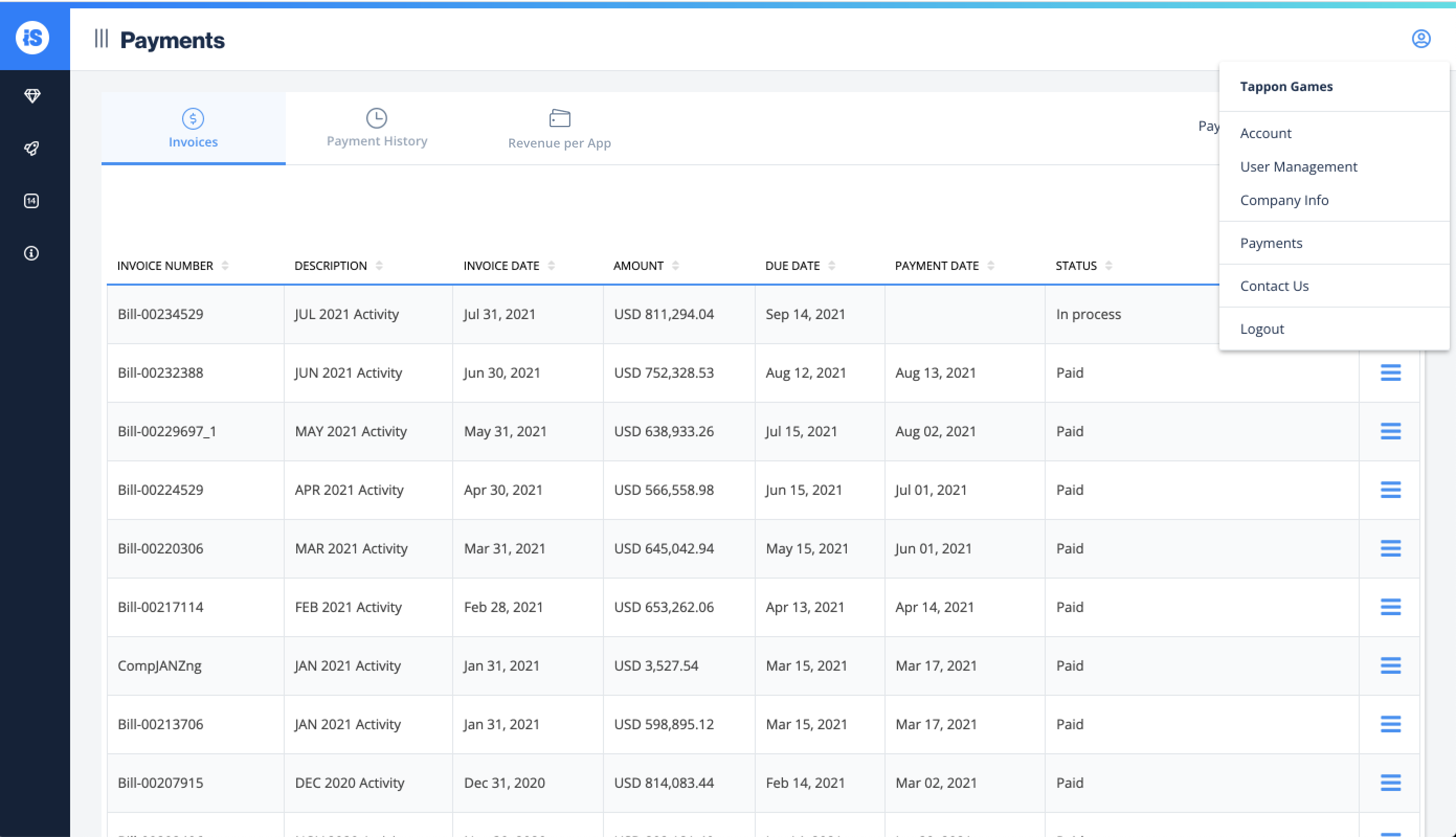Click payment date Jun 01, 2021

pyautogui.click(x=933, y=548)
